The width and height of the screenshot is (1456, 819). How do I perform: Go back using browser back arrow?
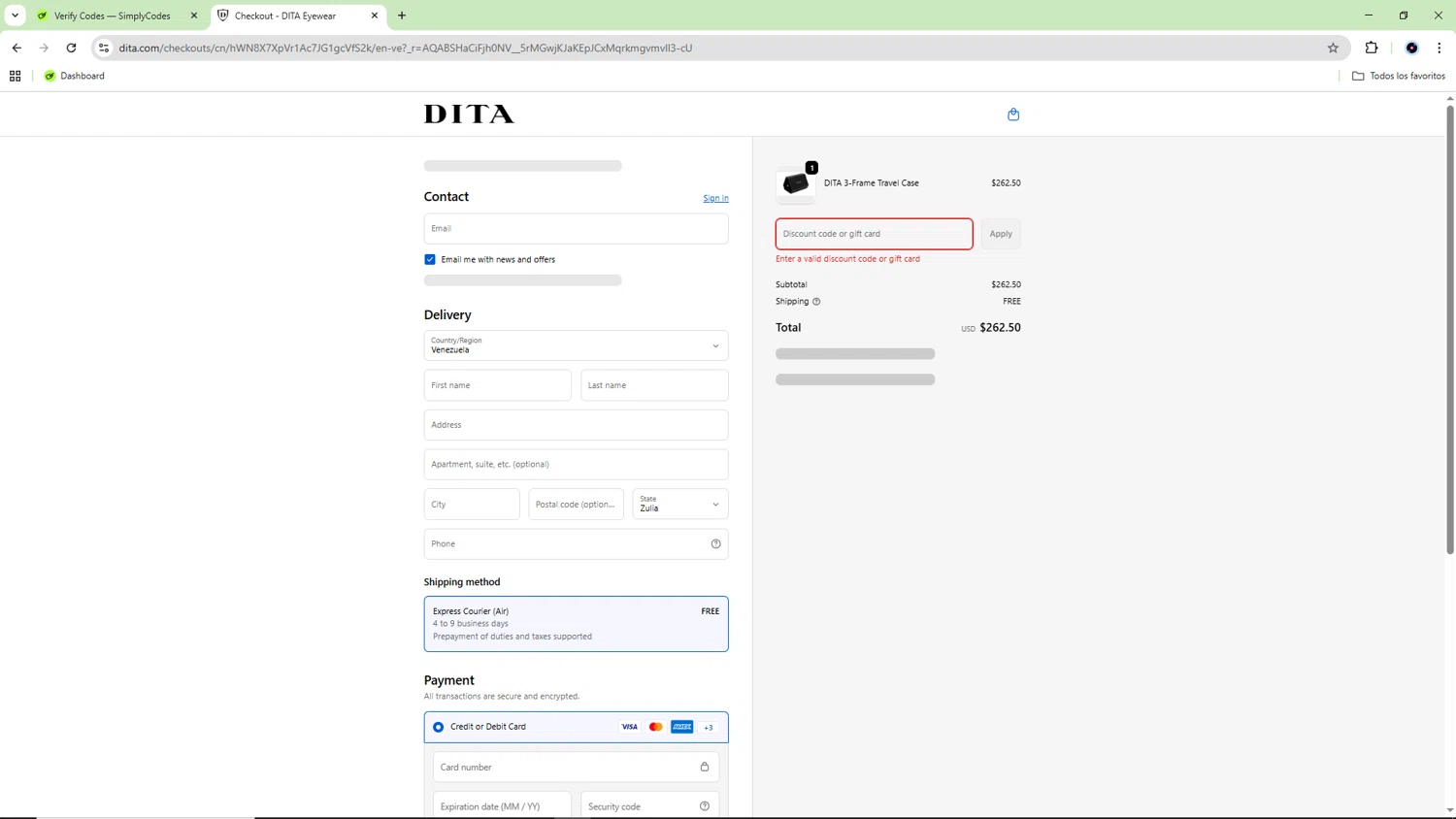click(x=17, y=48)
